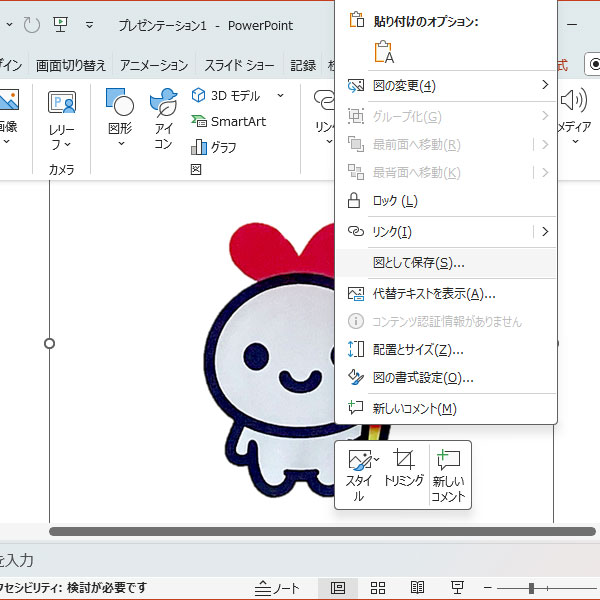Switch to Reading view icon
600x600 pixels.
point(417,587)
